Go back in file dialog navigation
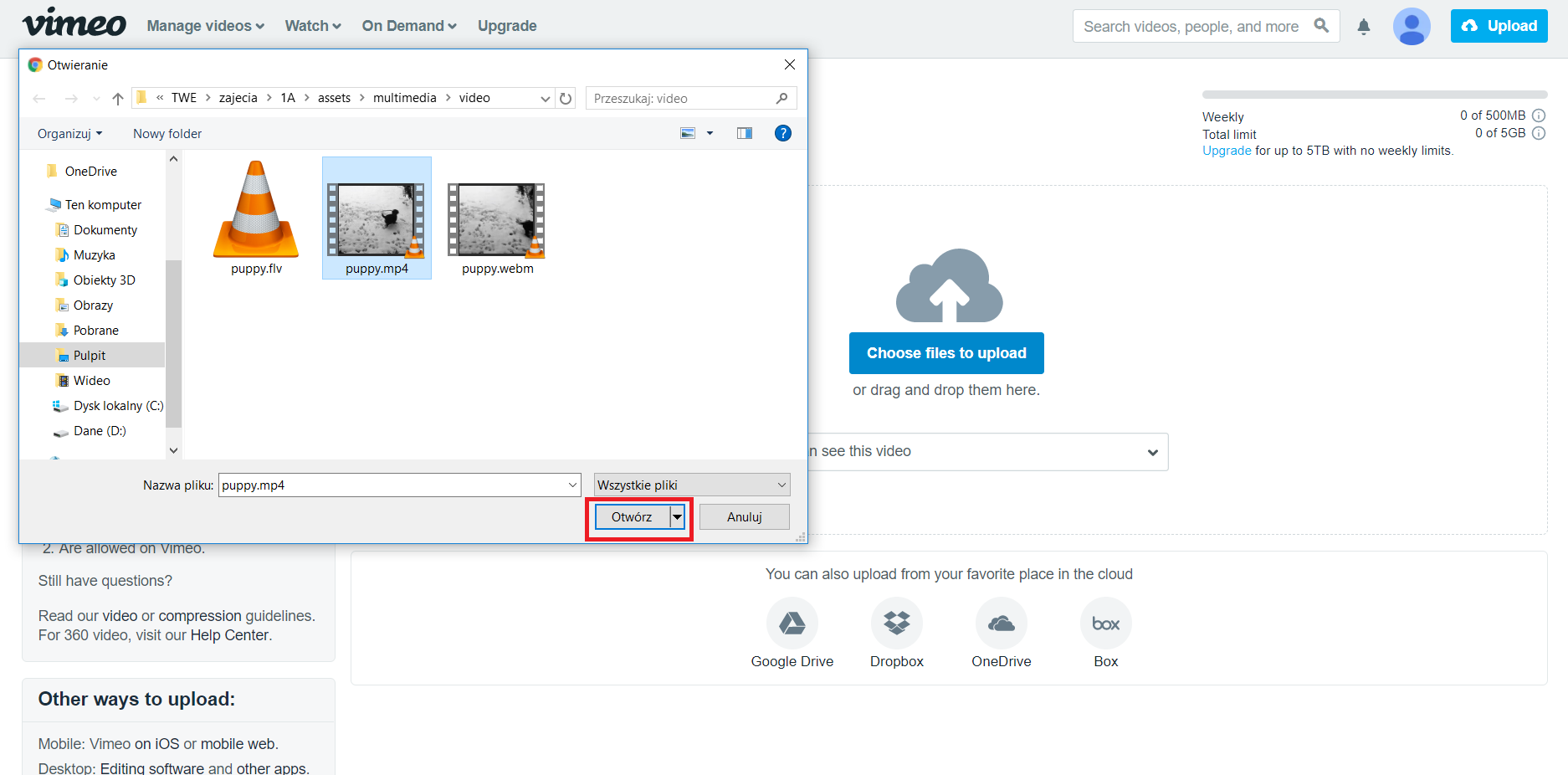Screen dimensions: 1568x775 pyautogui.click(x=39, y=99)
